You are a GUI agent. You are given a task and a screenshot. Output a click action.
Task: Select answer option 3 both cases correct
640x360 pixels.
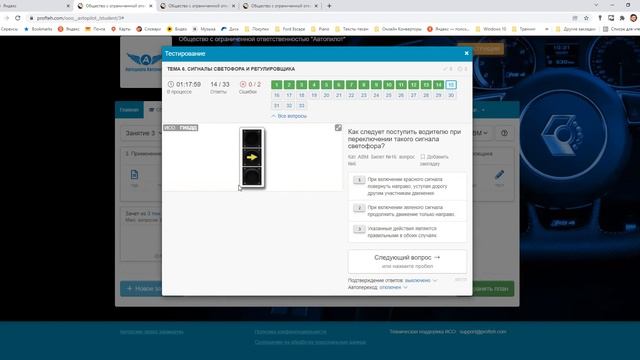tap(407, 232)
